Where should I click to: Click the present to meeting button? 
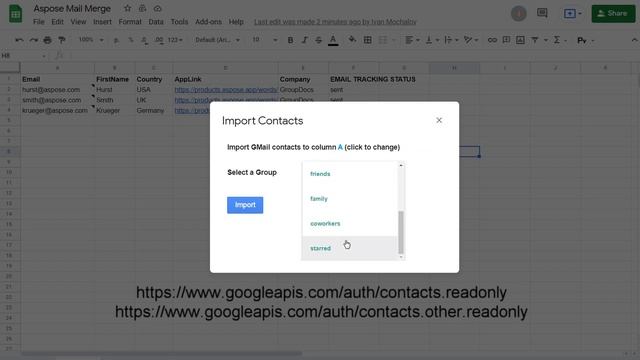pyautogui.click(x=572, y=13)
